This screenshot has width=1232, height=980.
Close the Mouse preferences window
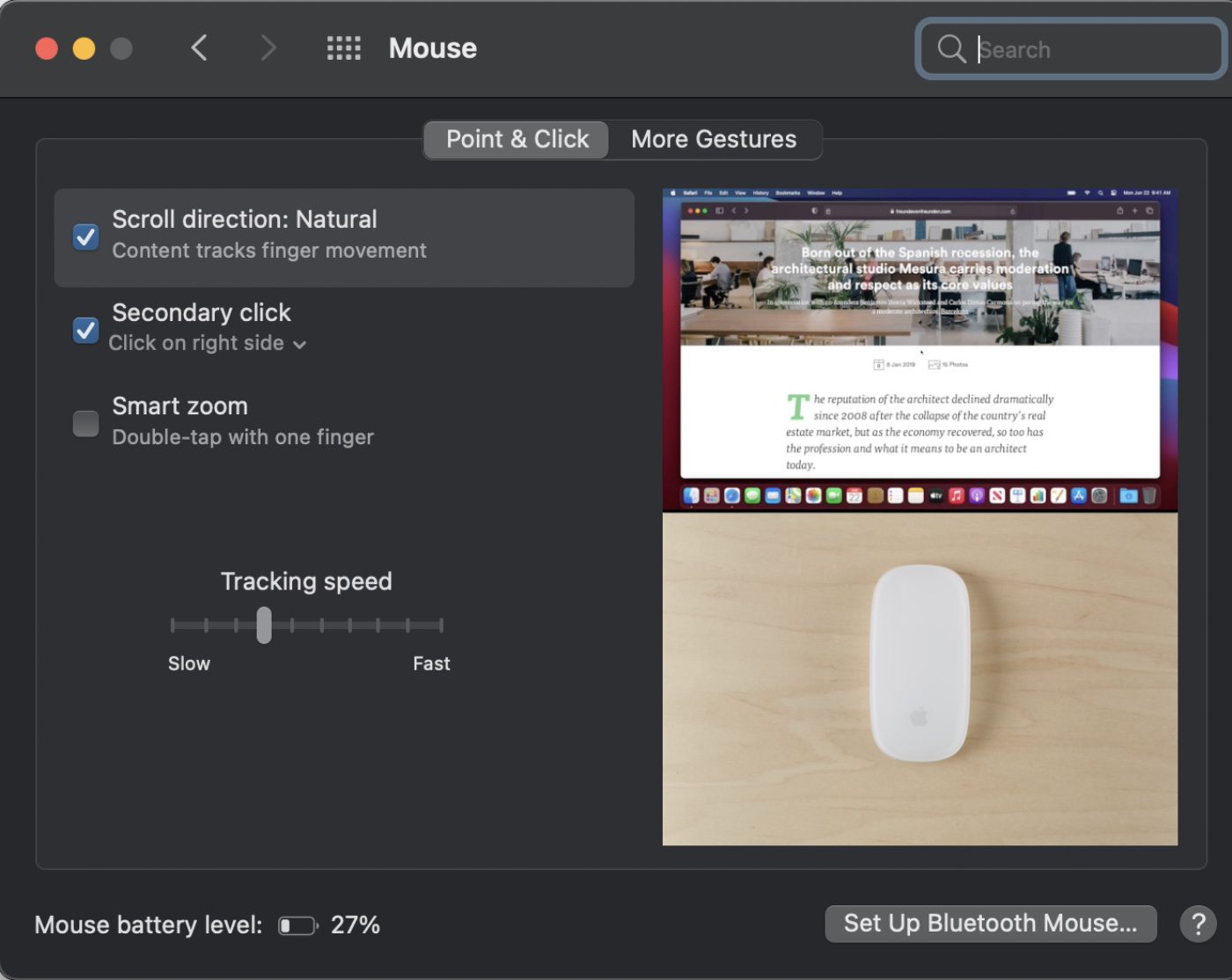tap(47, 48)
